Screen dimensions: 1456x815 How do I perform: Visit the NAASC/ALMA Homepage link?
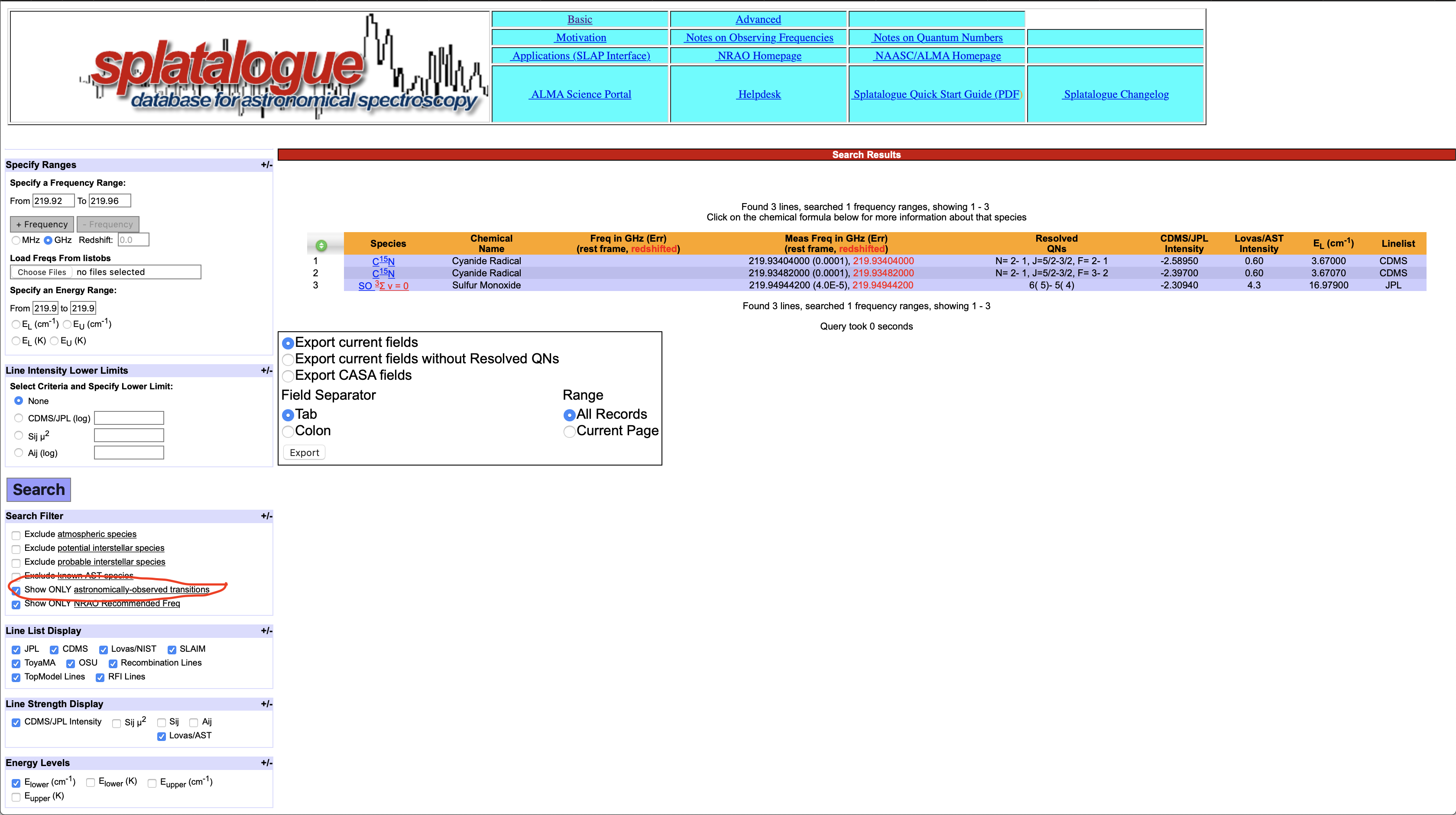coord(937,55)
